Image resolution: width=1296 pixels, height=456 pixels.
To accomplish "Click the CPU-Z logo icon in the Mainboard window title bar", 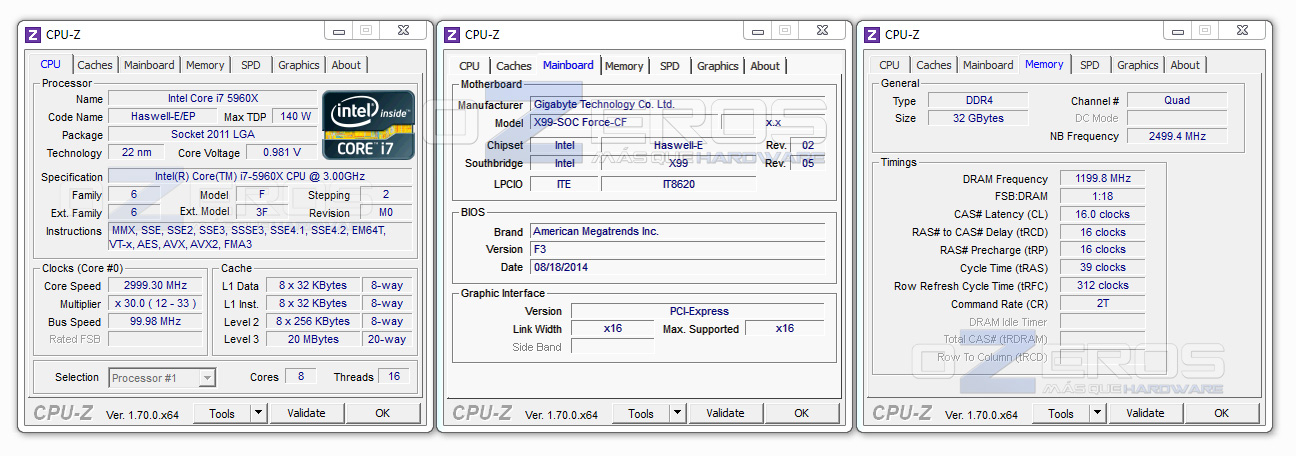I will coord(453,34).
